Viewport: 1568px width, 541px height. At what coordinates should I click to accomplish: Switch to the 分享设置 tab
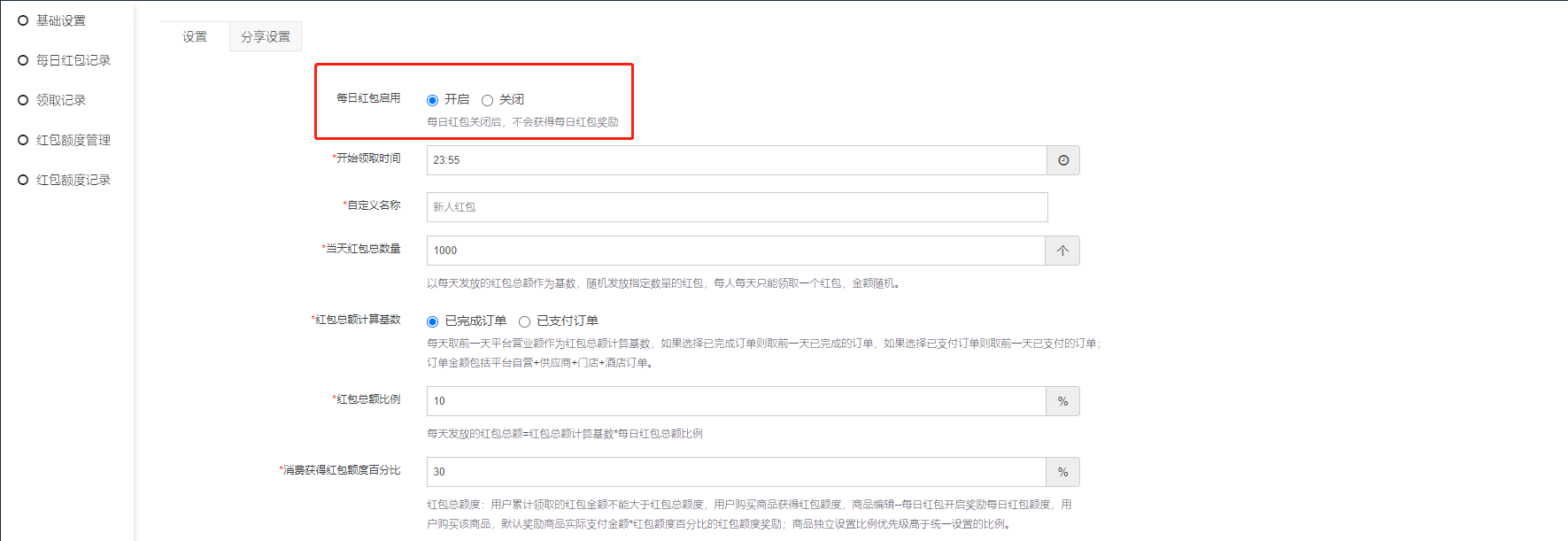tap(266, 36)
